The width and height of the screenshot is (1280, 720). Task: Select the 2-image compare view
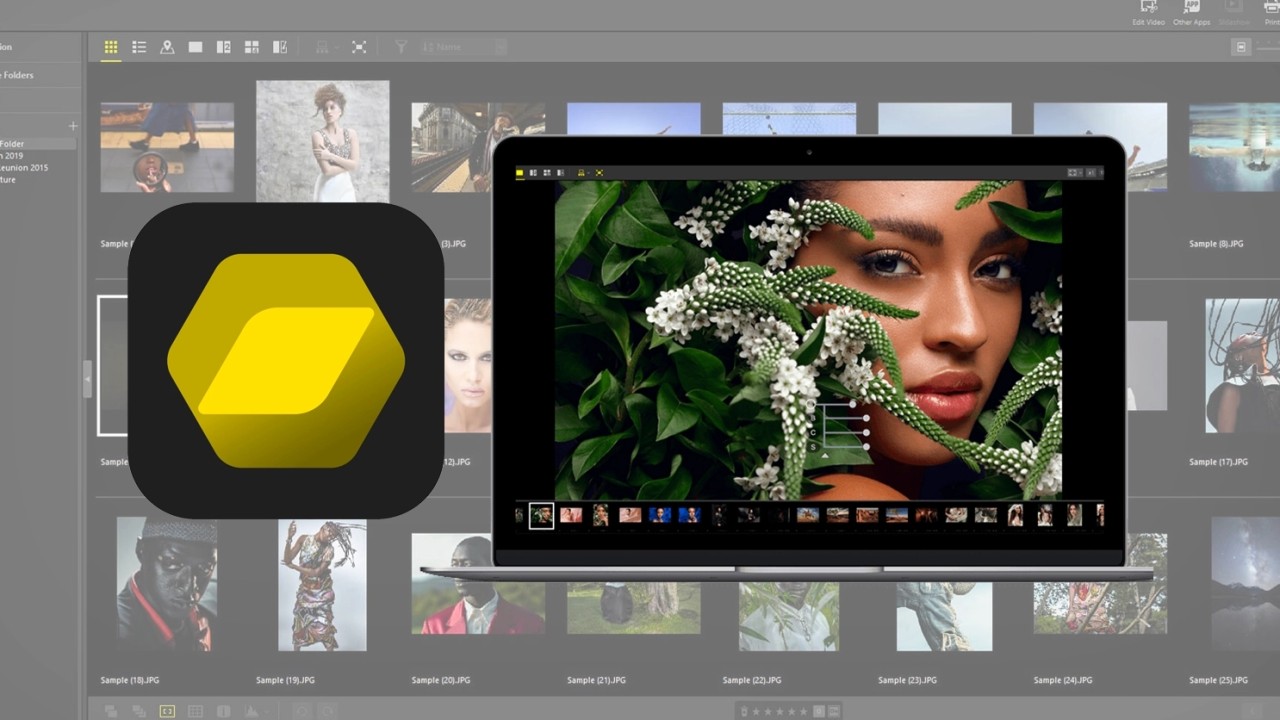click(x=224, y=47)
